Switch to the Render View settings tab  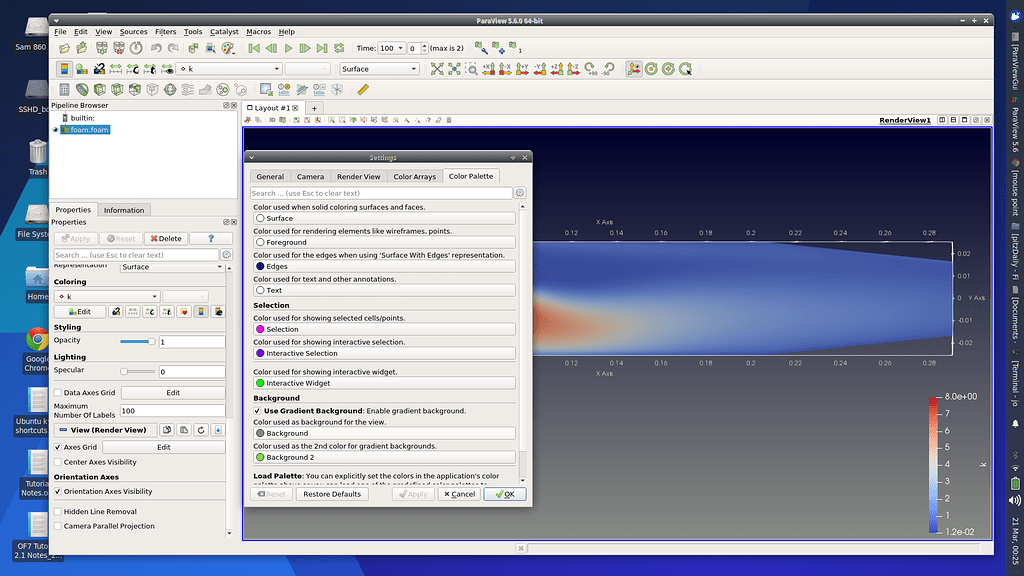click(x=359, y=176)
